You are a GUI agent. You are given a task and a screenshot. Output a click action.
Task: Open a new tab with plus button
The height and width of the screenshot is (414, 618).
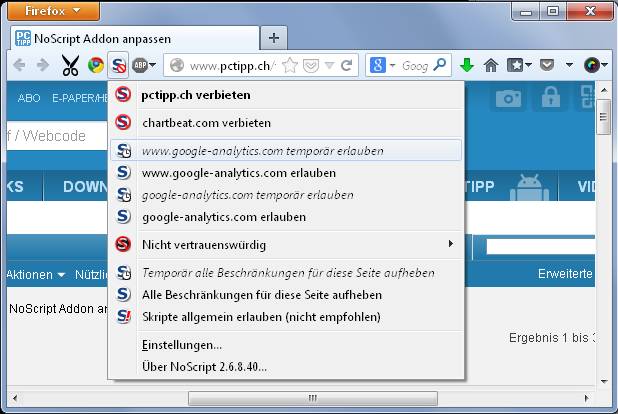274,38
